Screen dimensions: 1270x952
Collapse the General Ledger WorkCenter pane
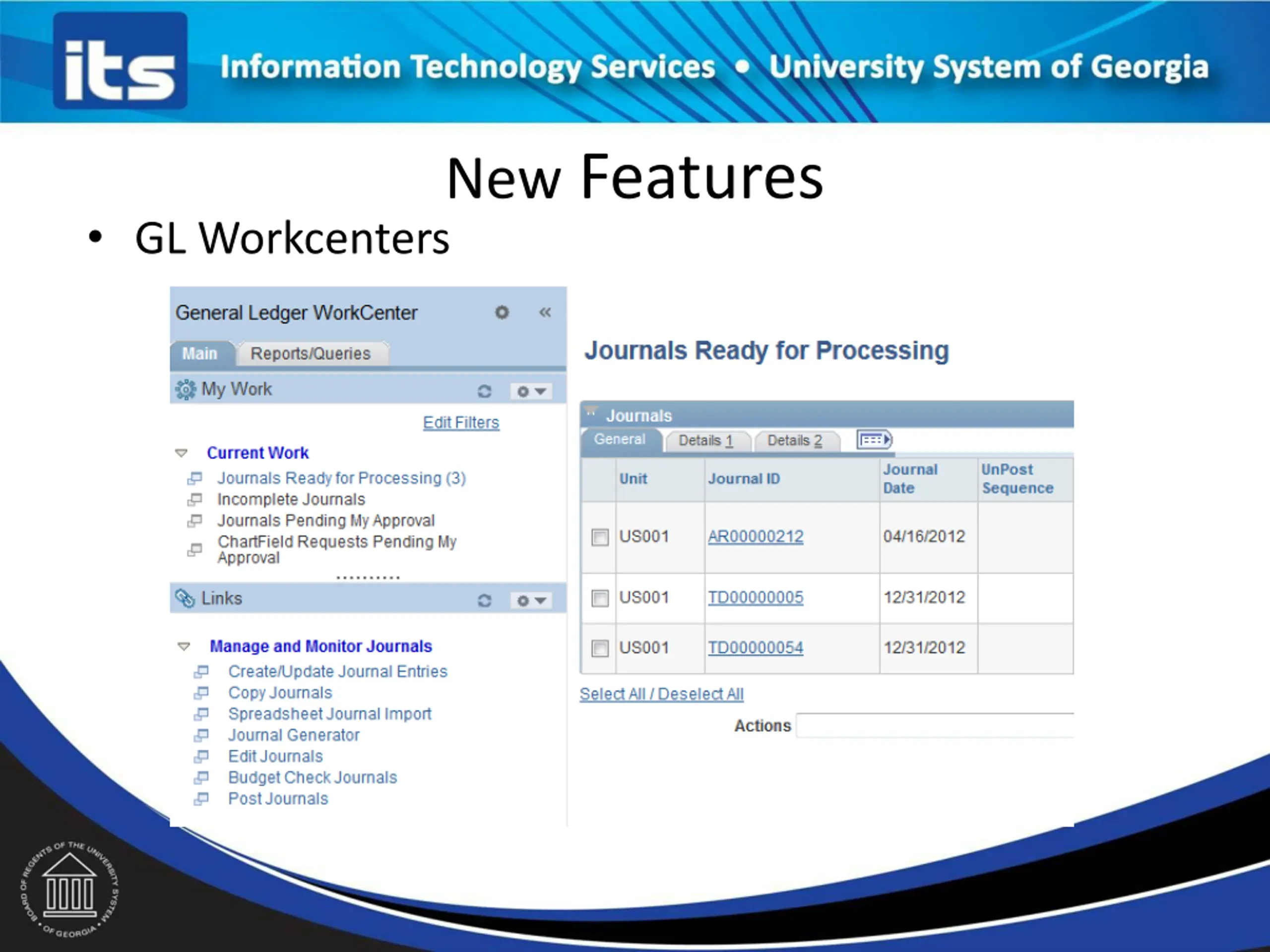tap(545, 312)
